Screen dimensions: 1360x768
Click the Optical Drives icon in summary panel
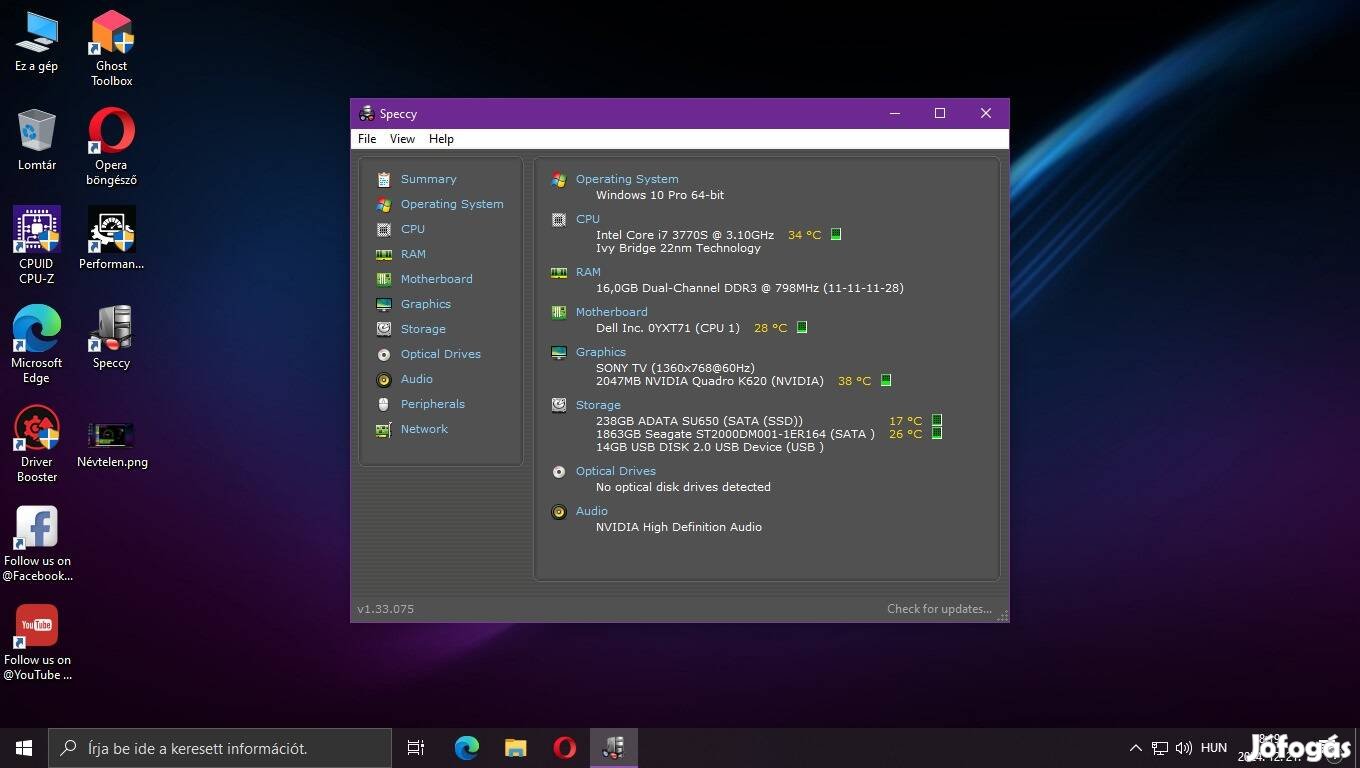tap(559, 471)
